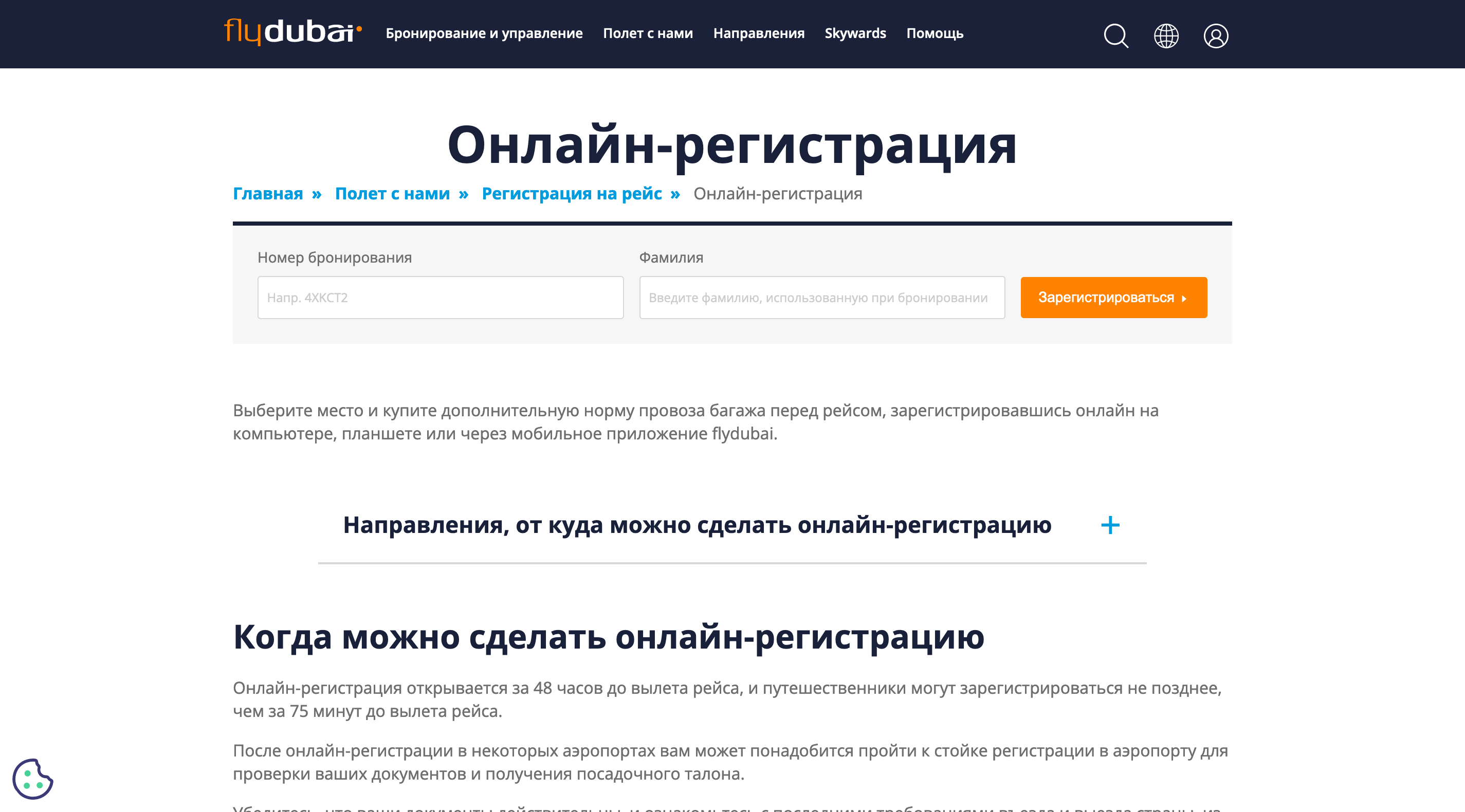
Task: Click the current breadcrumb Онлайн-регистрация text
Action: coord(777,193)
